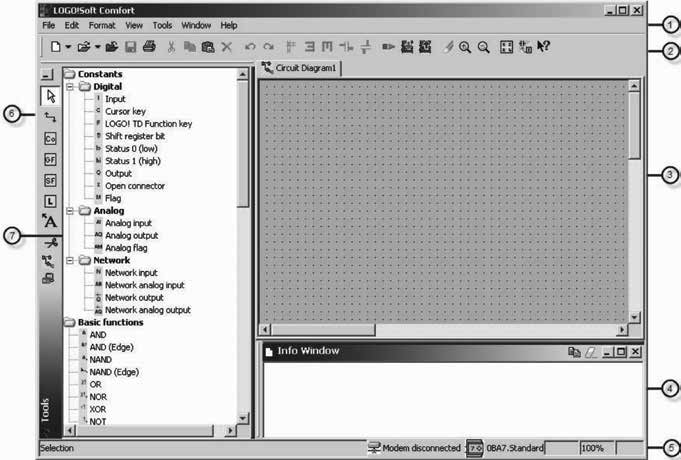Image resolution: width=681 pixels, height=460 pixels.
Task: Select LOGO! TD Function key
Action: click(x=149, y=124)
